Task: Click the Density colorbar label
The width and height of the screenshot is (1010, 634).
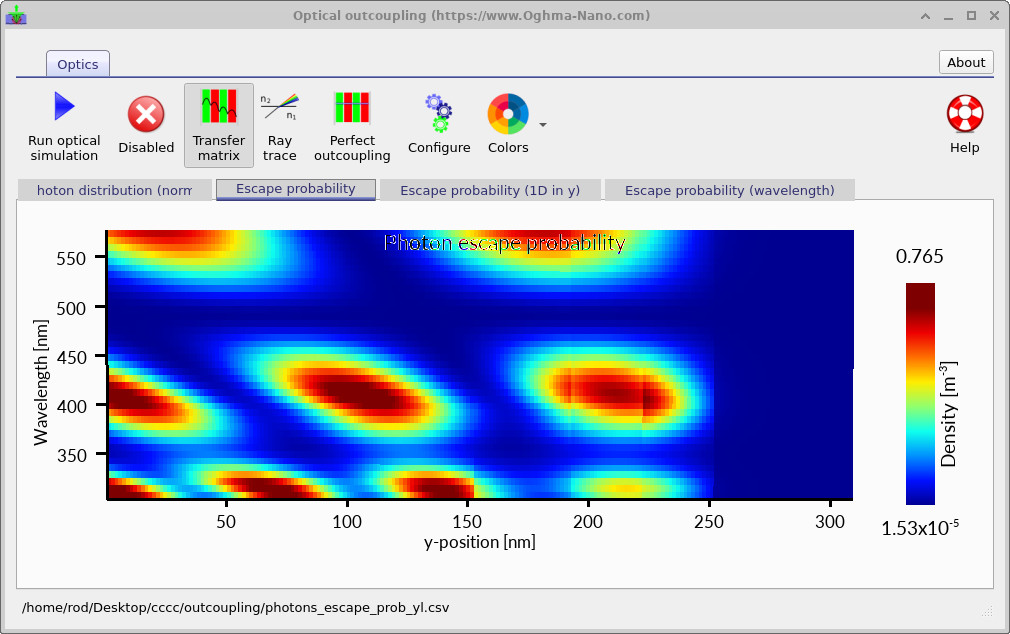Action: [x=948, y=414]
